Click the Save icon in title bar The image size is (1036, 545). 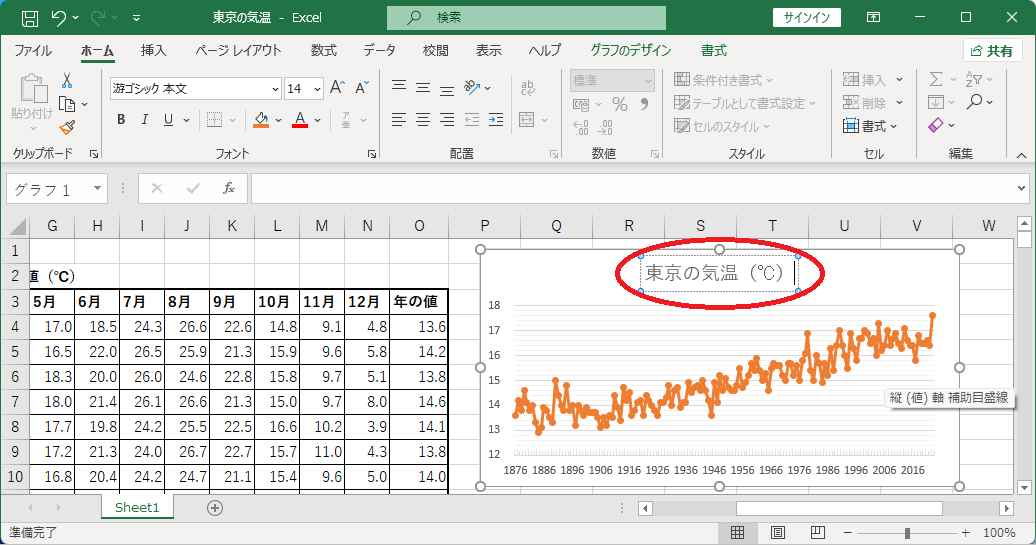coord(30,18)
